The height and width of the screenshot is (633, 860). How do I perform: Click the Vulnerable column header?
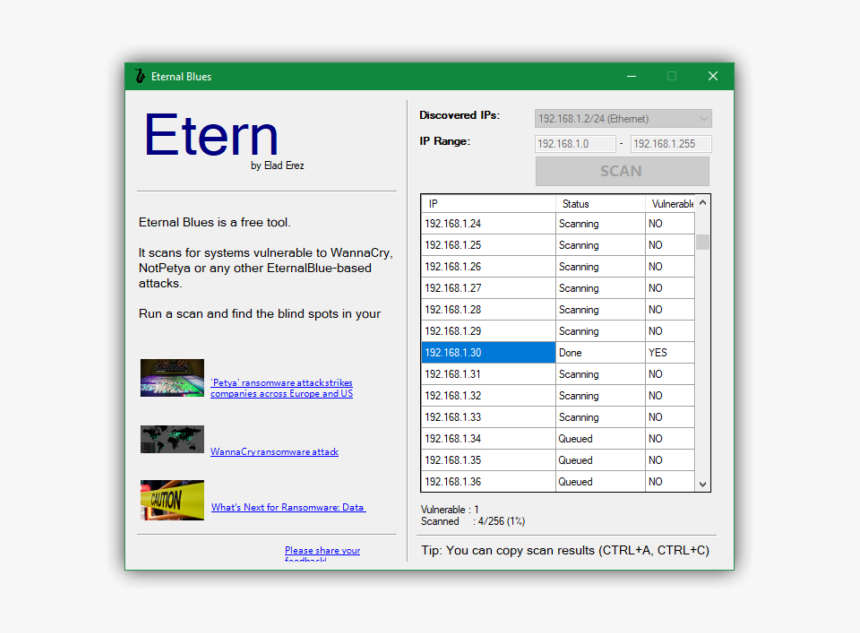click(x=670, y=204)
